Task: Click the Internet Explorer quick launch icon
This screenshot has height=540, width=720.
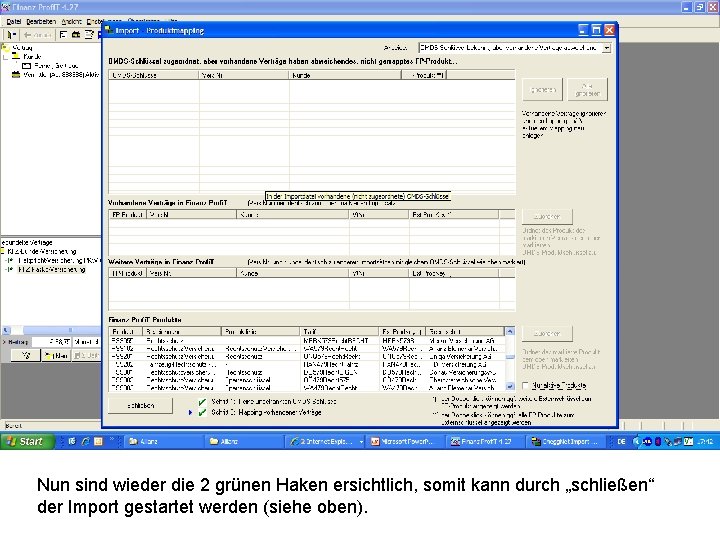Action: pos(85,441)
